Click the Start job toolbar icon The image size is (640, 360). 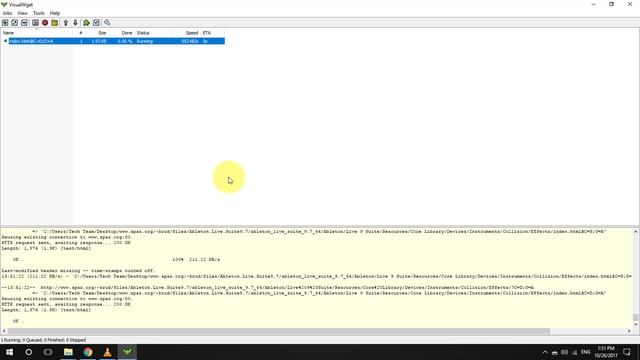click(36, 22)
